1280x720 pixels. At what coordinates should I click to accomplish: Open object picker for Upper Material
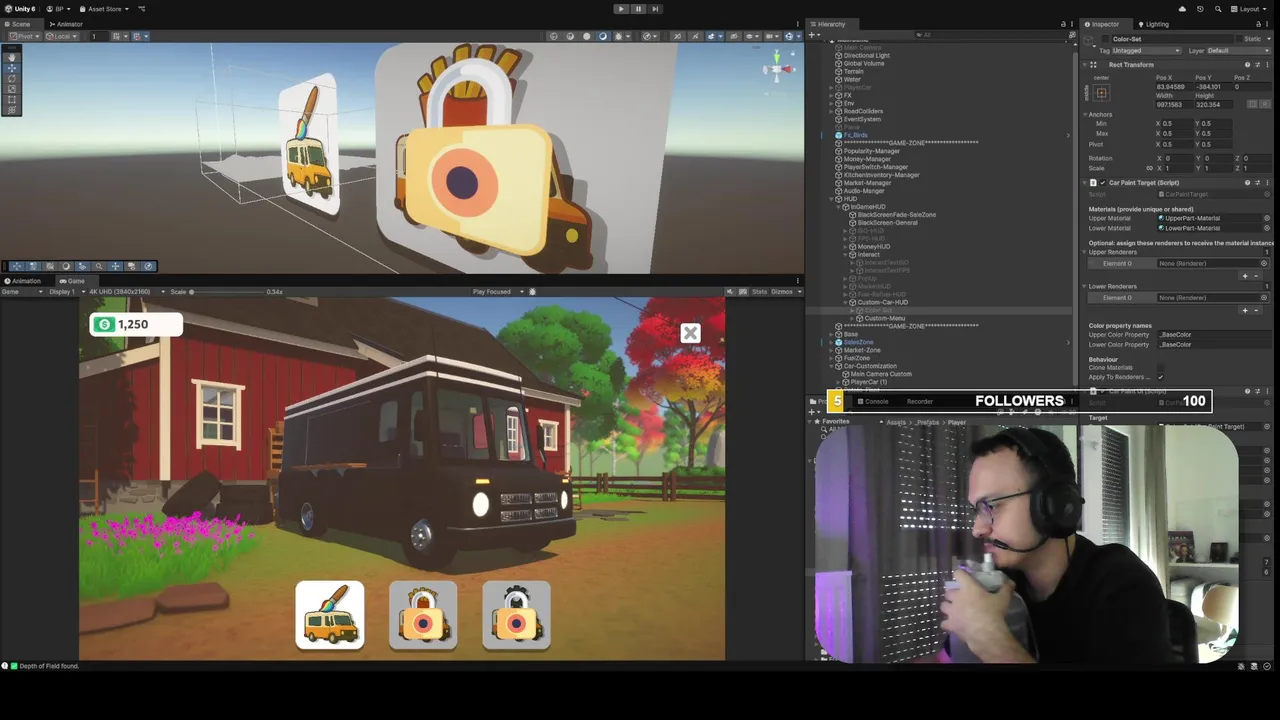pos(1267,218)
